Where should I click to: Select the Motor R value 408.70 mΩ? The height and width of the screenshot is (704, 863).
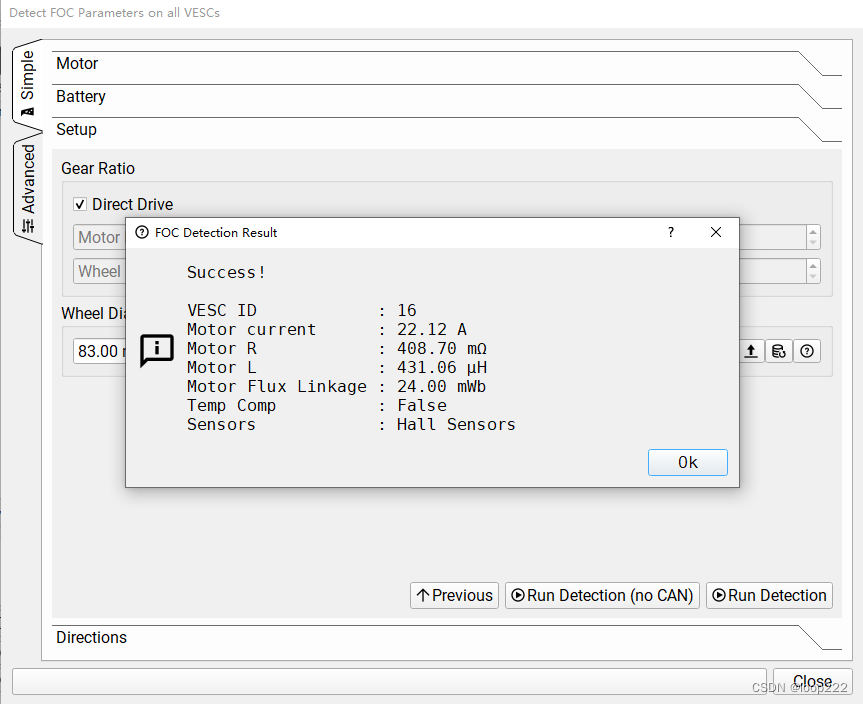(x=442, y=348)
